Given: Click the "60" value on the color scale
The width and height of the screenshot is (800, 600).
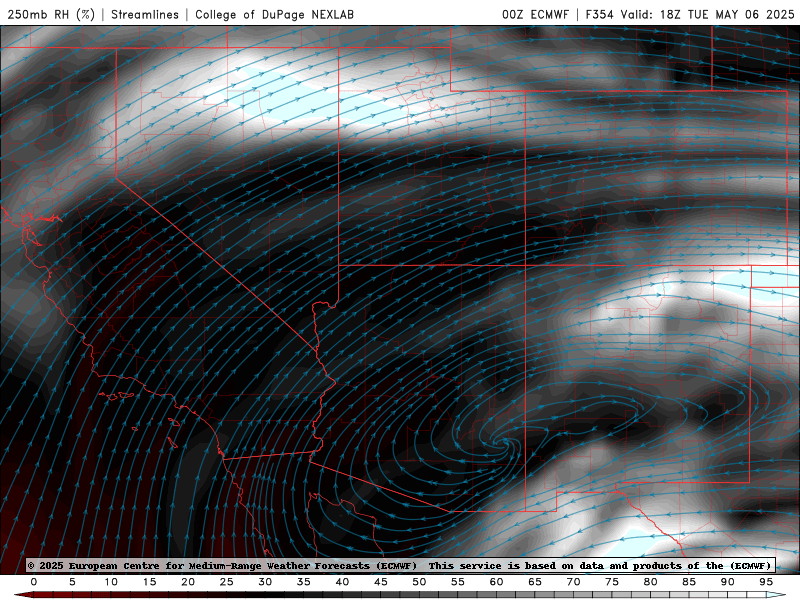Looking at the screenshot, I should click(496, 582).
